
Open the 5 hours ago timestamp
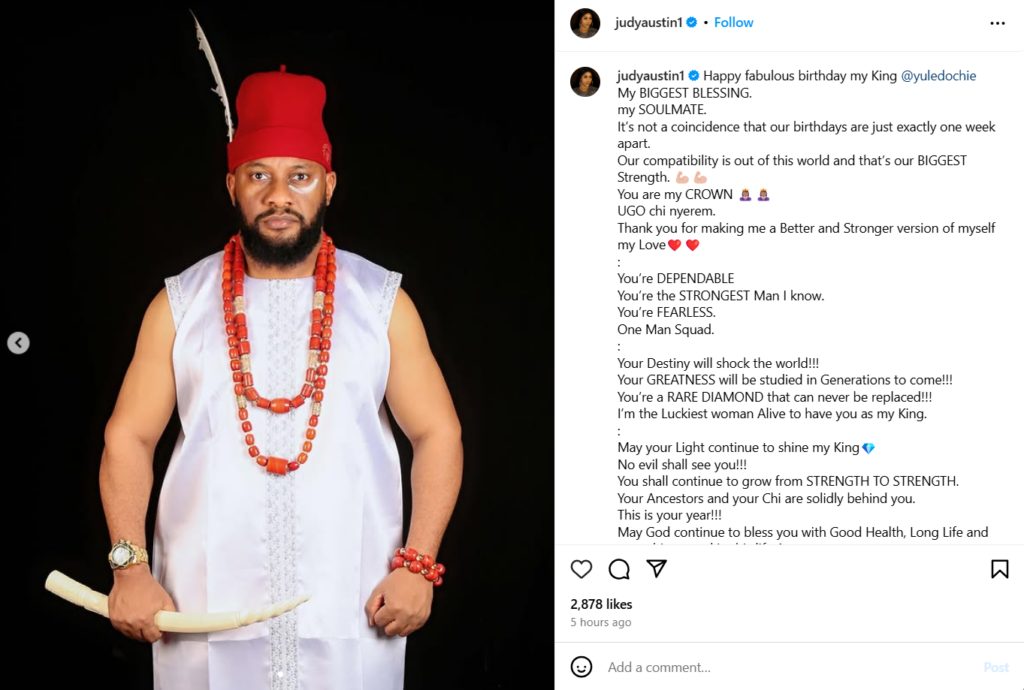(600, 622)
